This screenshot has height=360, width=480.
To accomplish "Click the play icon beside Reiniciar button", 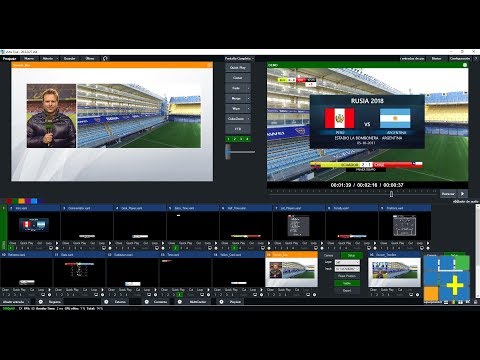I will (x=462, y=194).
